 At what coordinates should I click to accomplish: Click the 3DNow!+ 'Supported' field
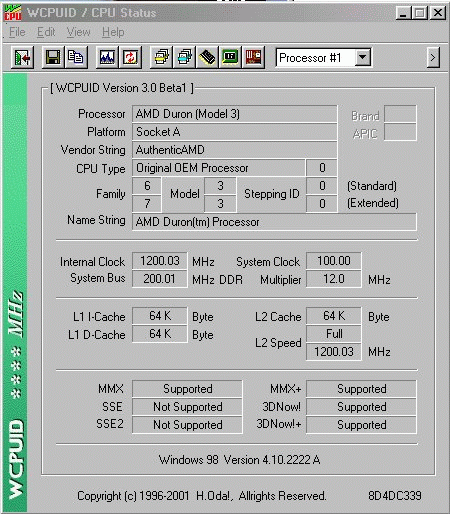(361, 425)
